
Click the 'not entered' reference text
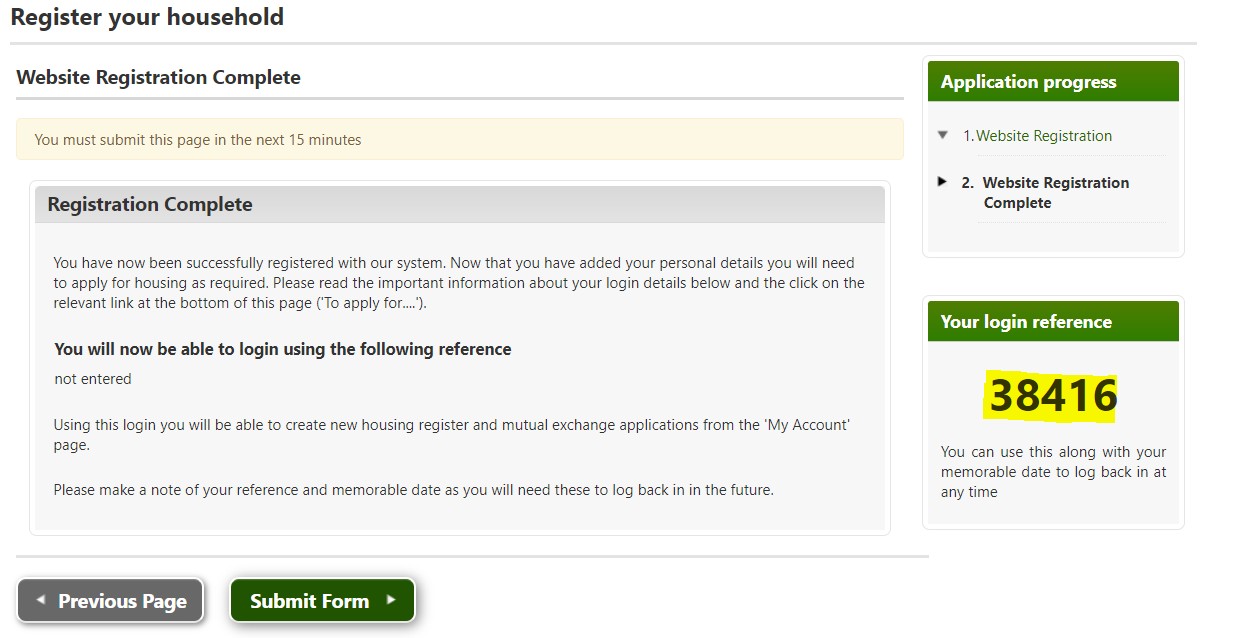click(x=93, y=379)
